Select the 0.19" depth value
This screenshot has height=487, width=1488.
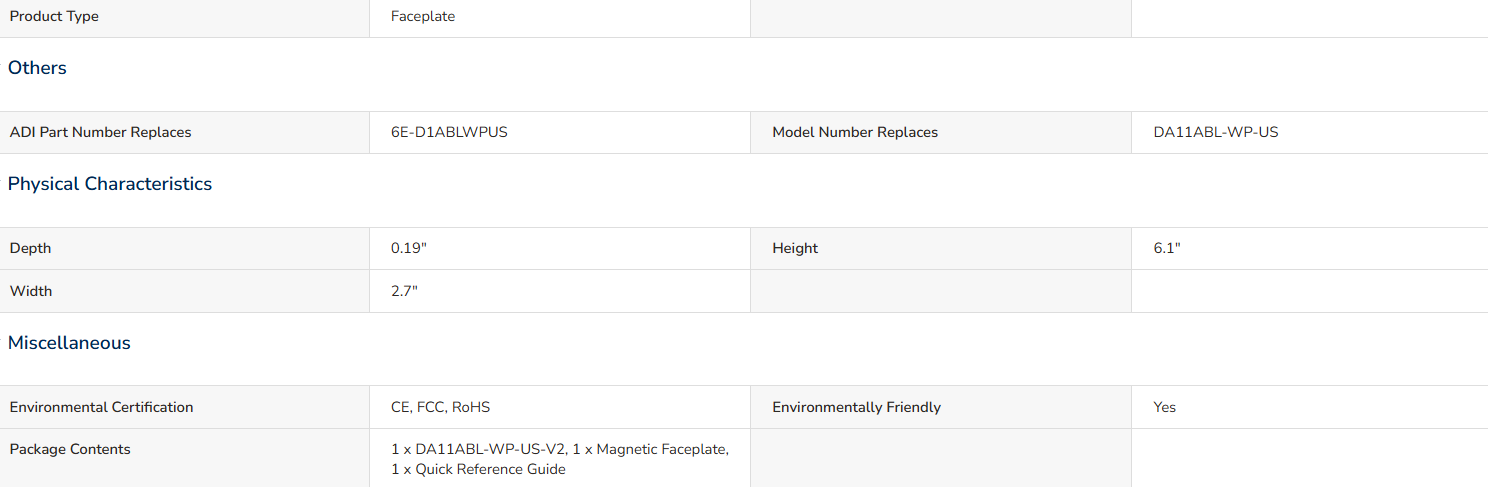[409, 248]
